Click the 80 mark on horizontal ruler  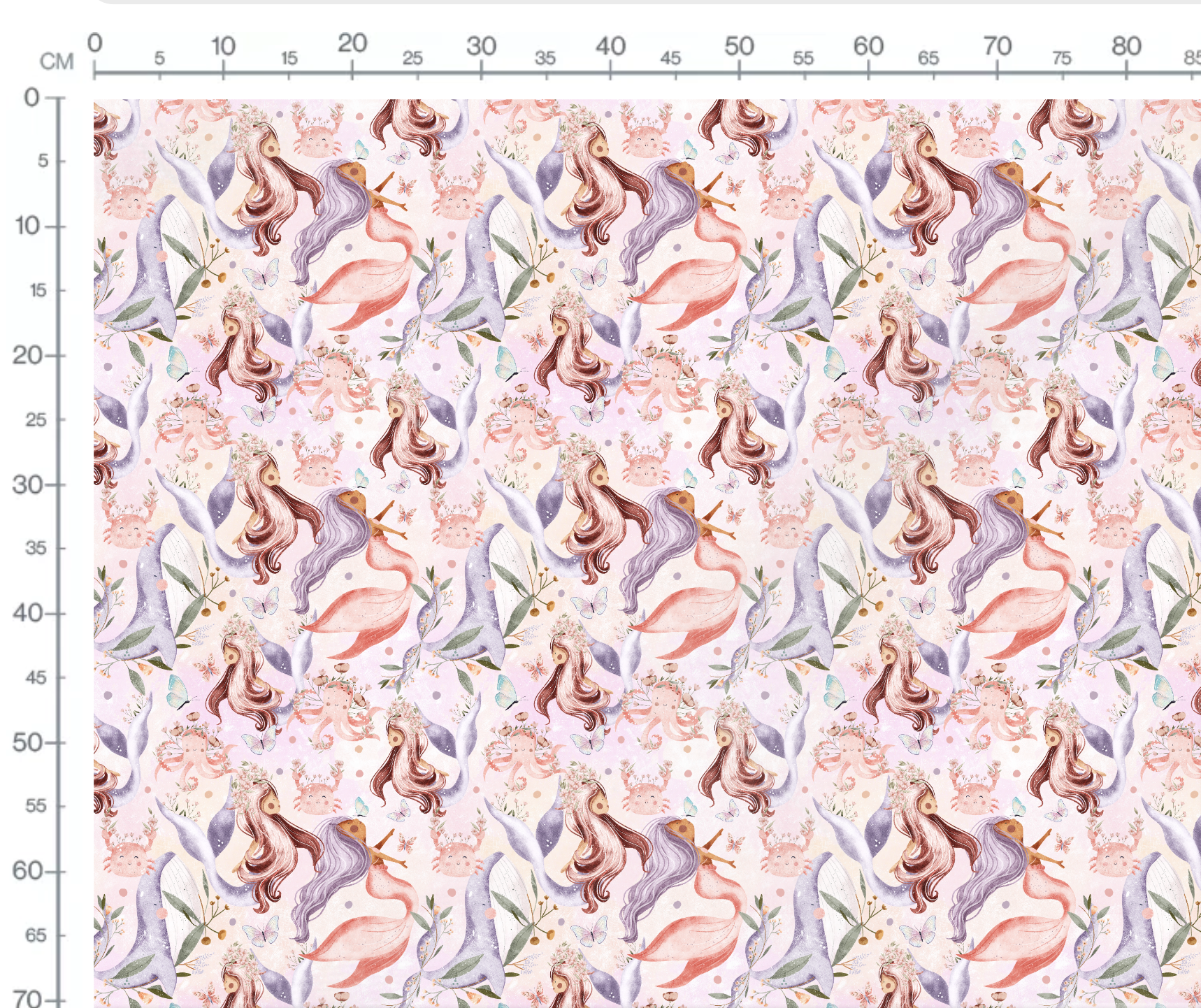tap(1126, 47)
